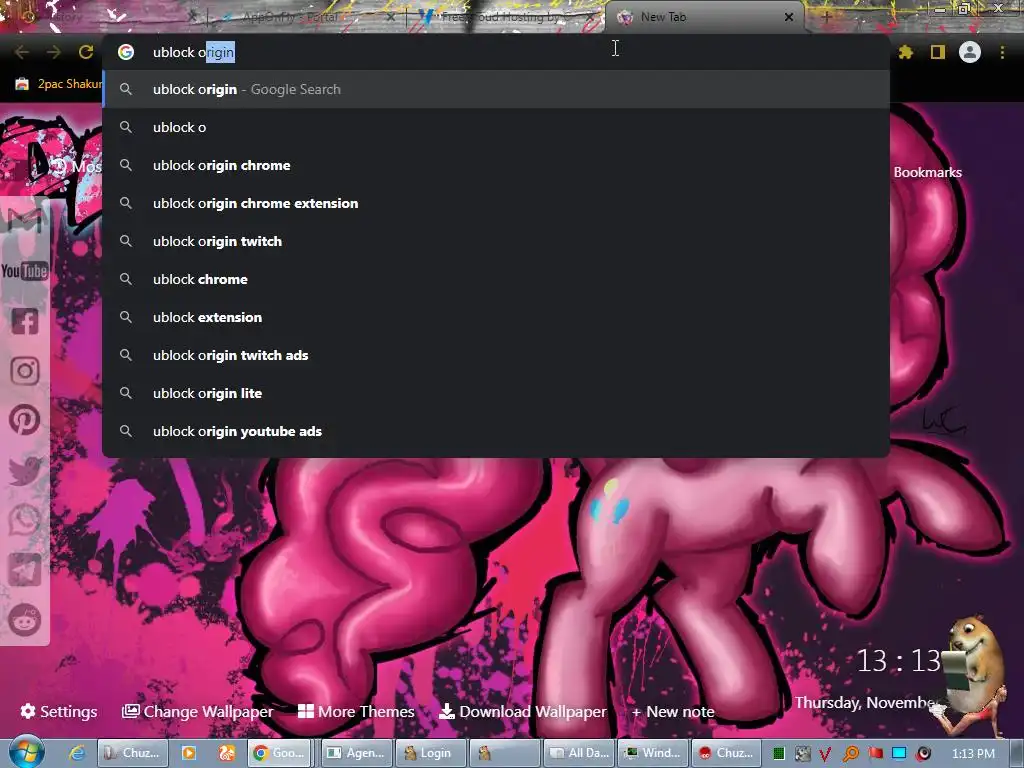Viewport: 1024px width, 768px height.
Task: Click the back navigation arrow
Action: pyautogui.click(x=22, y=52)
